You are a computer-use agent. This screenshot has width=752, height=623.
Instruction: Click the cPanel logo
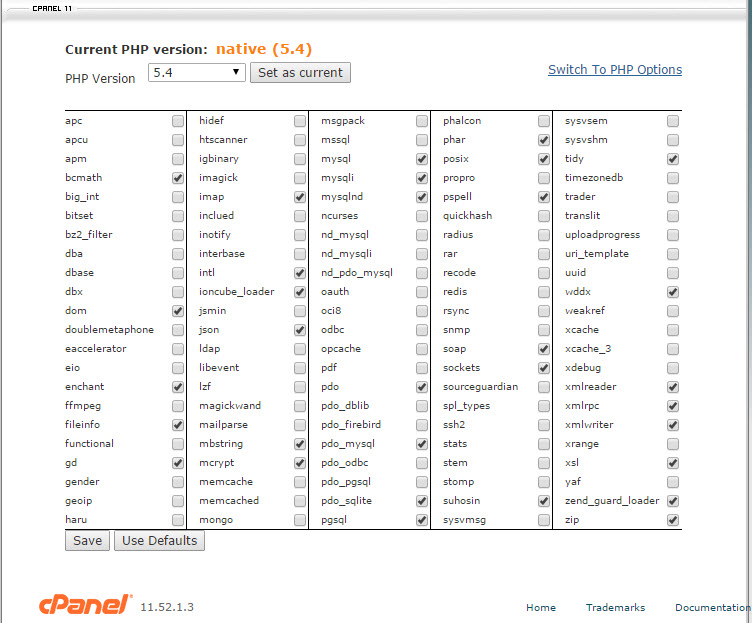pyautogui.click(x=85, y=604)
